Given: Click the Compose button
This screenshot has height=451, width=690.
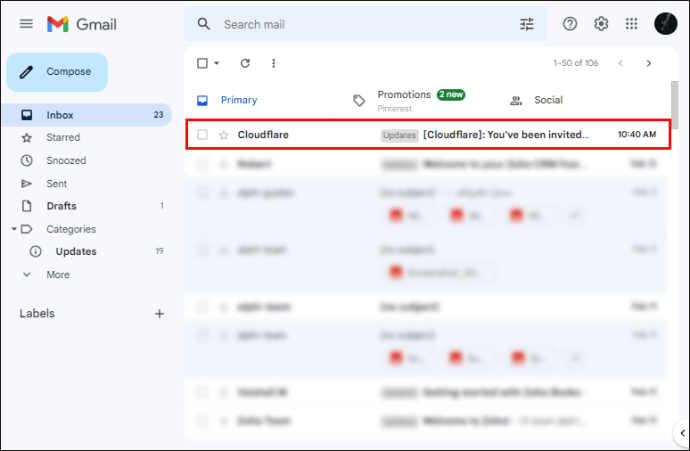Looking at the screenshot, I should (57, 72).
